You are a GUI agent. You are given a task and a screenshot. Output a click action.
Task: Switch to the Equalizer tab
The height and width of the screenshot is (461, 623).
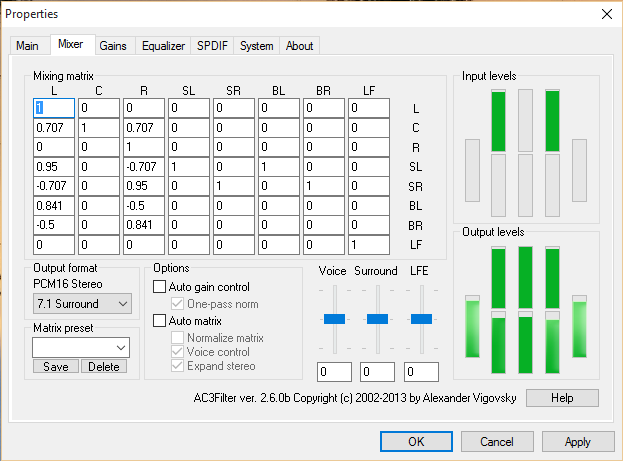coord(163,46)
